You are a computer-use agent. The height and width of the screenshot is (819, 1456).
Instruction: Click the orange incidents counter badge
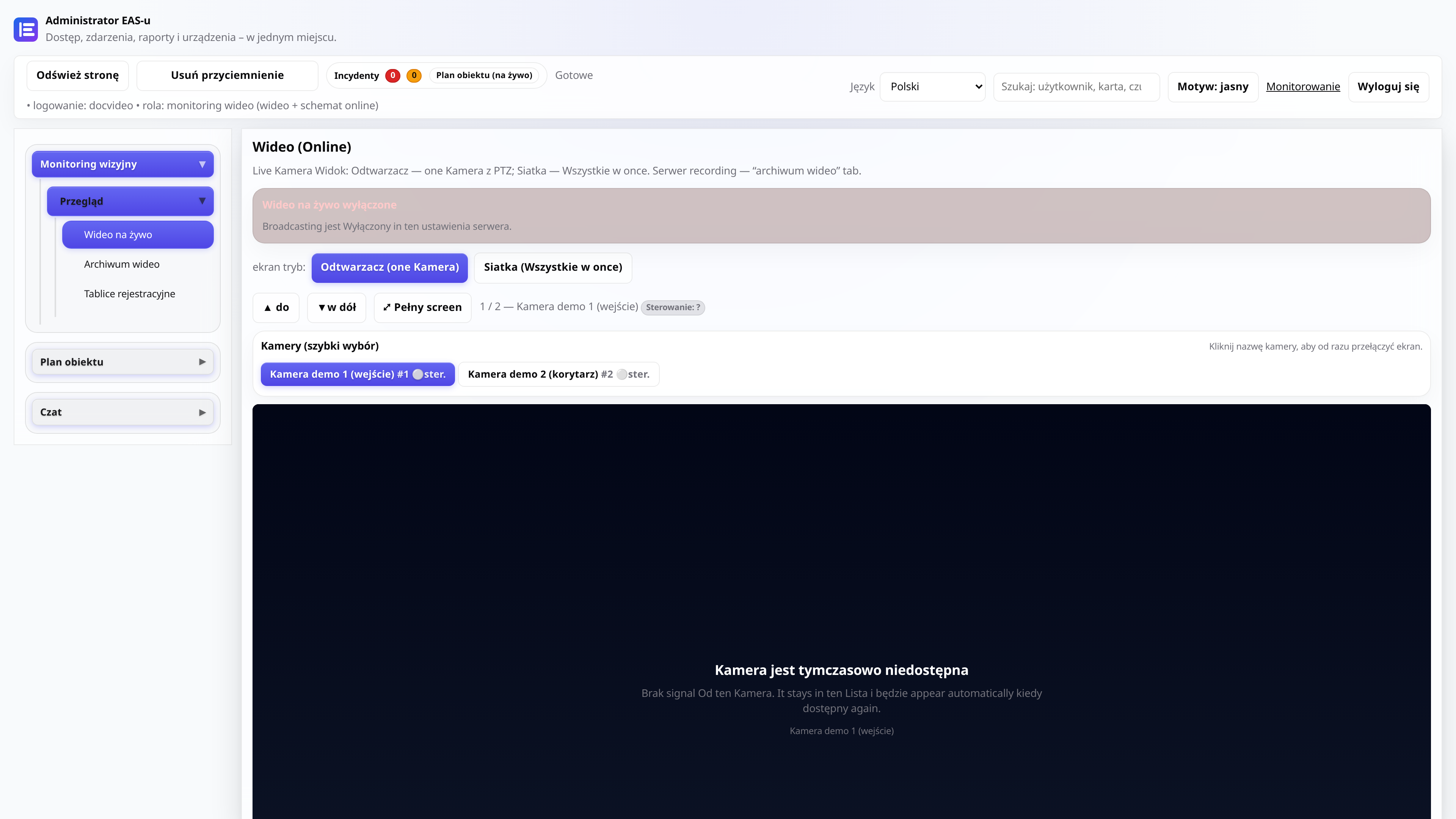tap(414, 75)
